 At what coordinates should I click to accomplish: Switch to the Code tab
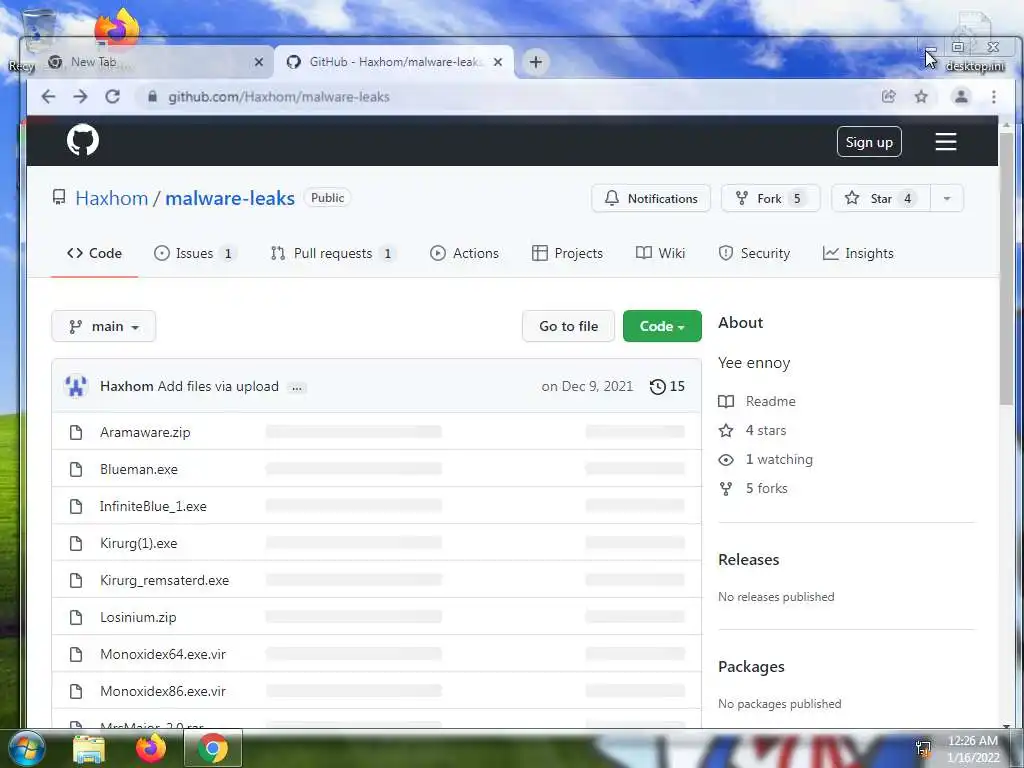tap(95, 253)
